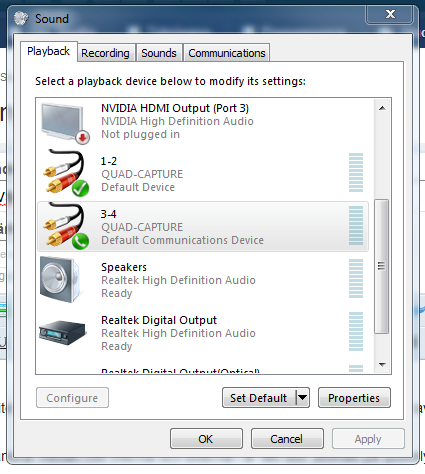Screen dimensions: 425x474
Task: Click the 'NVIDIA High Definition Audio' text
Action: pyautogui.click(x=177, y=121)
